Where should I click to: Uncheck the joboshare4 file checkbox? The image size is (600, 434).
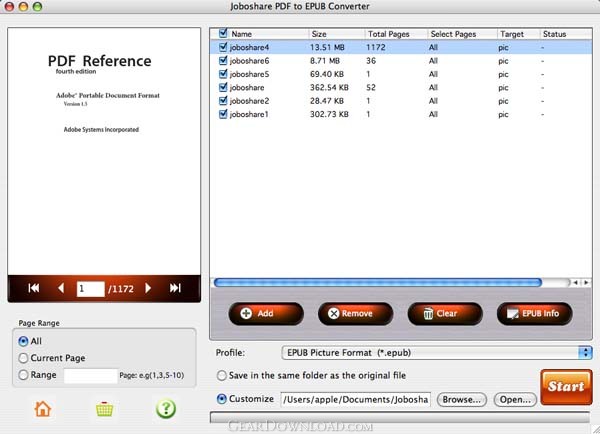(x=223, y=47)
